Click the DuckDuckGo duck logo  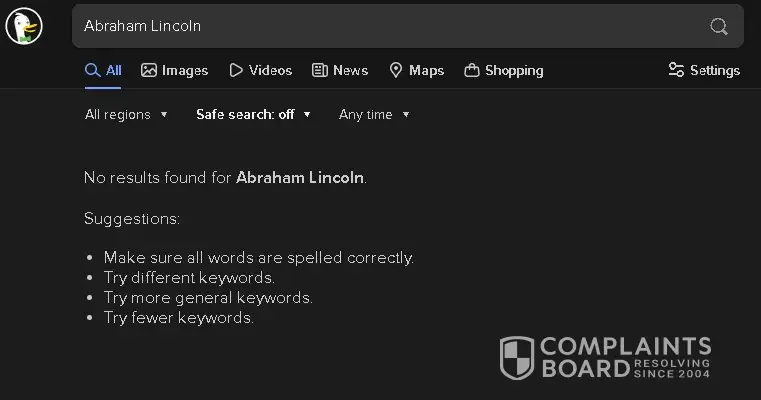click(24, 25)
